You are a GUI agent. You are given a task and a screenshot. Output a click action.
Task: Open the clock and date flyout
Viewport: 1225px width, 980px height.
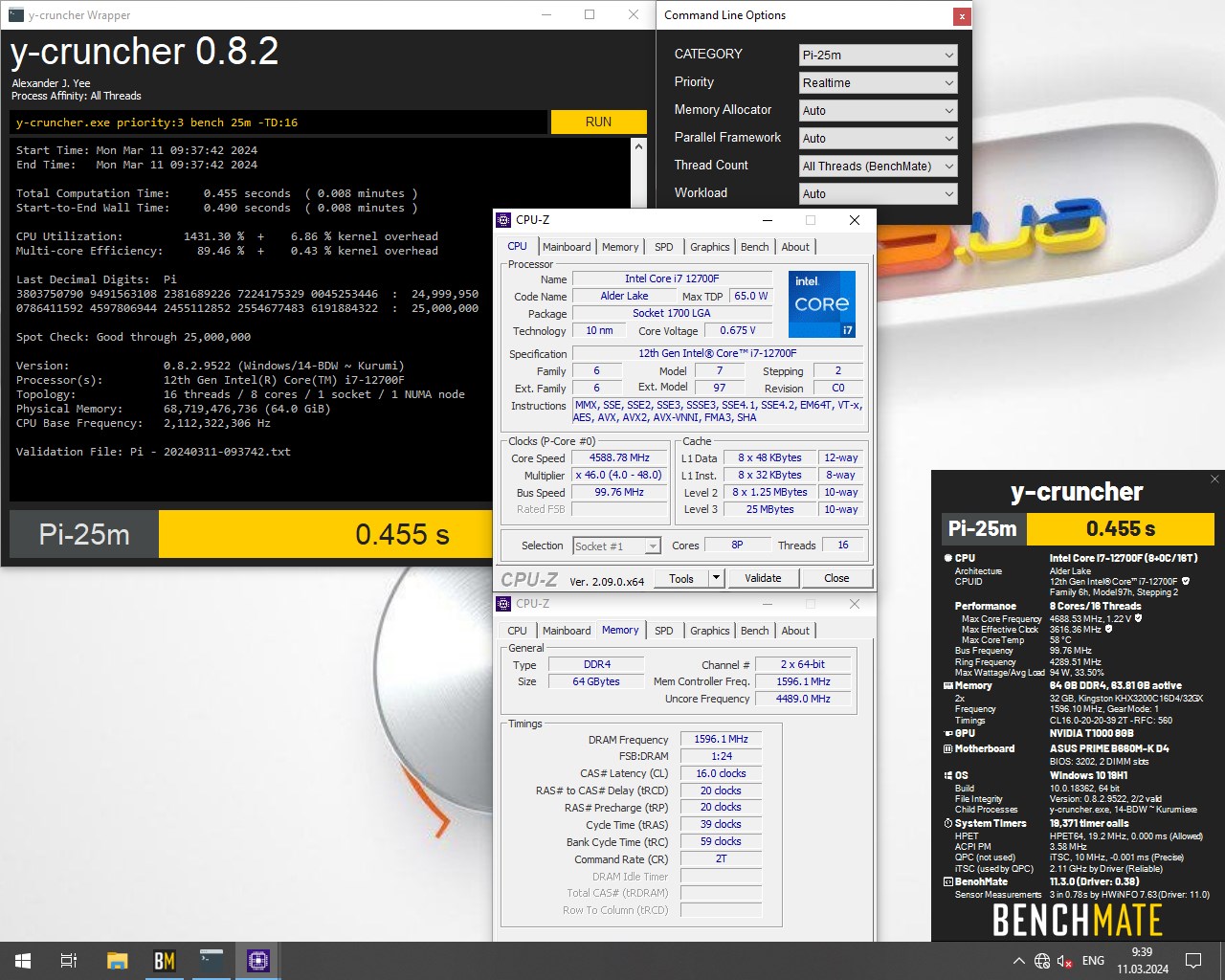click(1142, 961)
